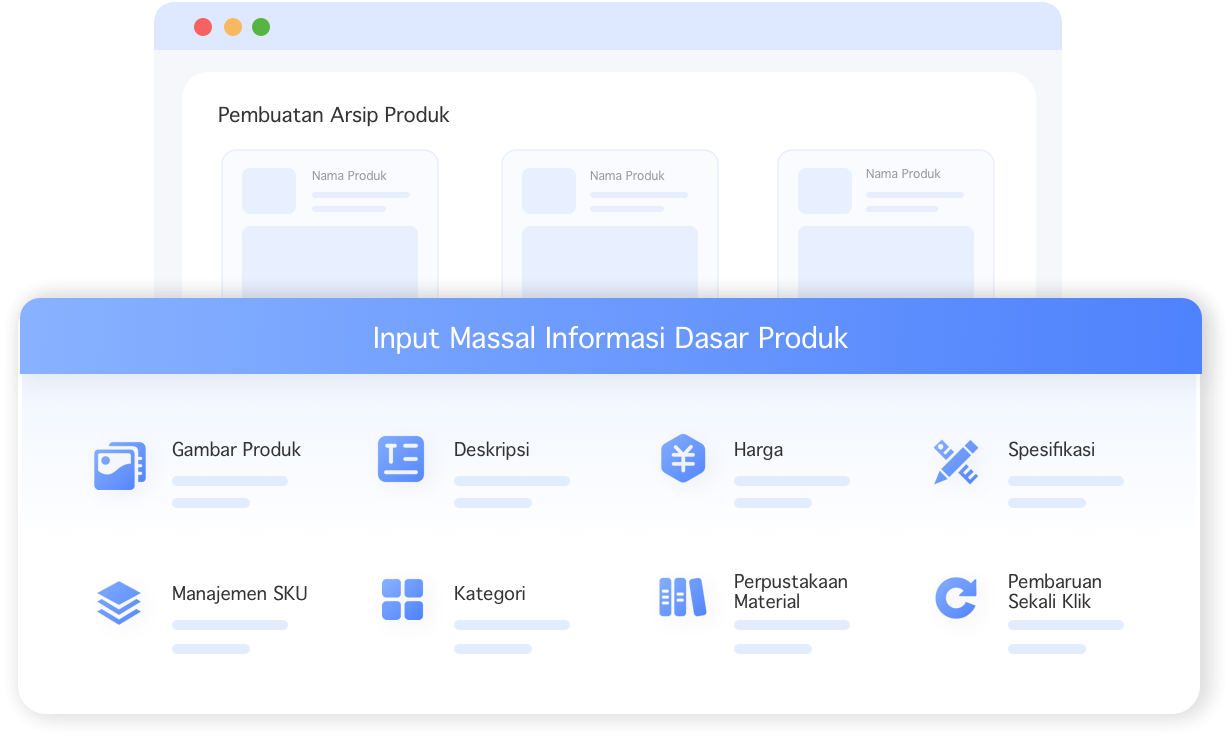Image resolution: width=1232 pixels, height=738 pixels.
Task: Click the green maximize window dot
Action: pyautogui.click(x=261, y=27)
